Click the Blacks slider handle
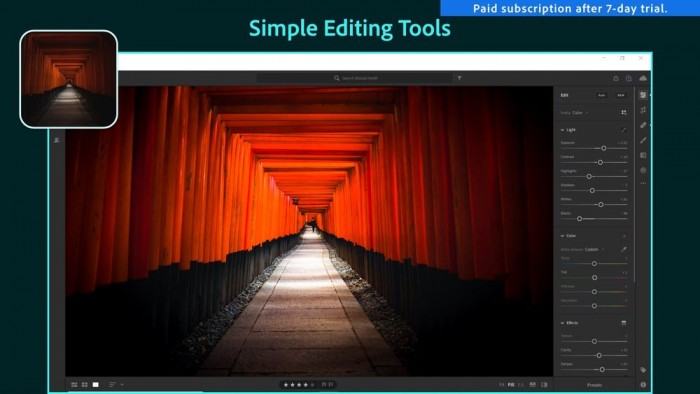 coord(579,219)
